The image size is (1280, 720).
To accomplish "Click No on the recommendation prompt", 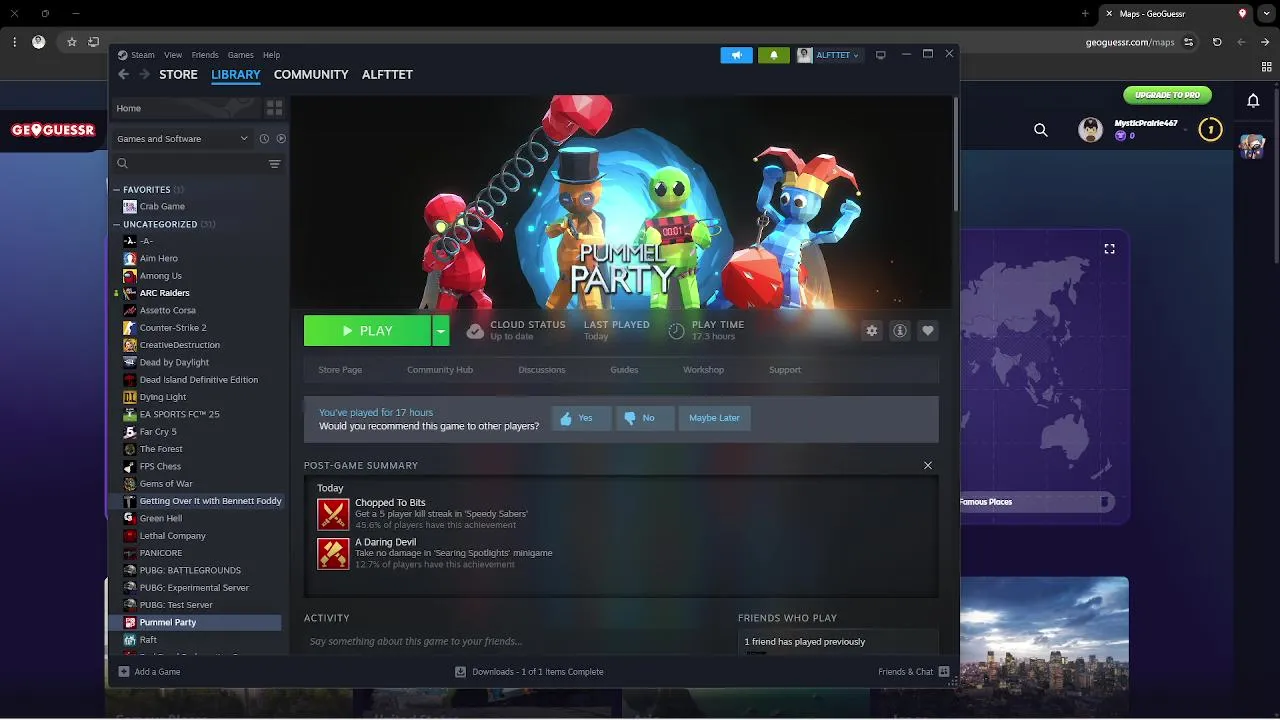I will tap(644, 418).
